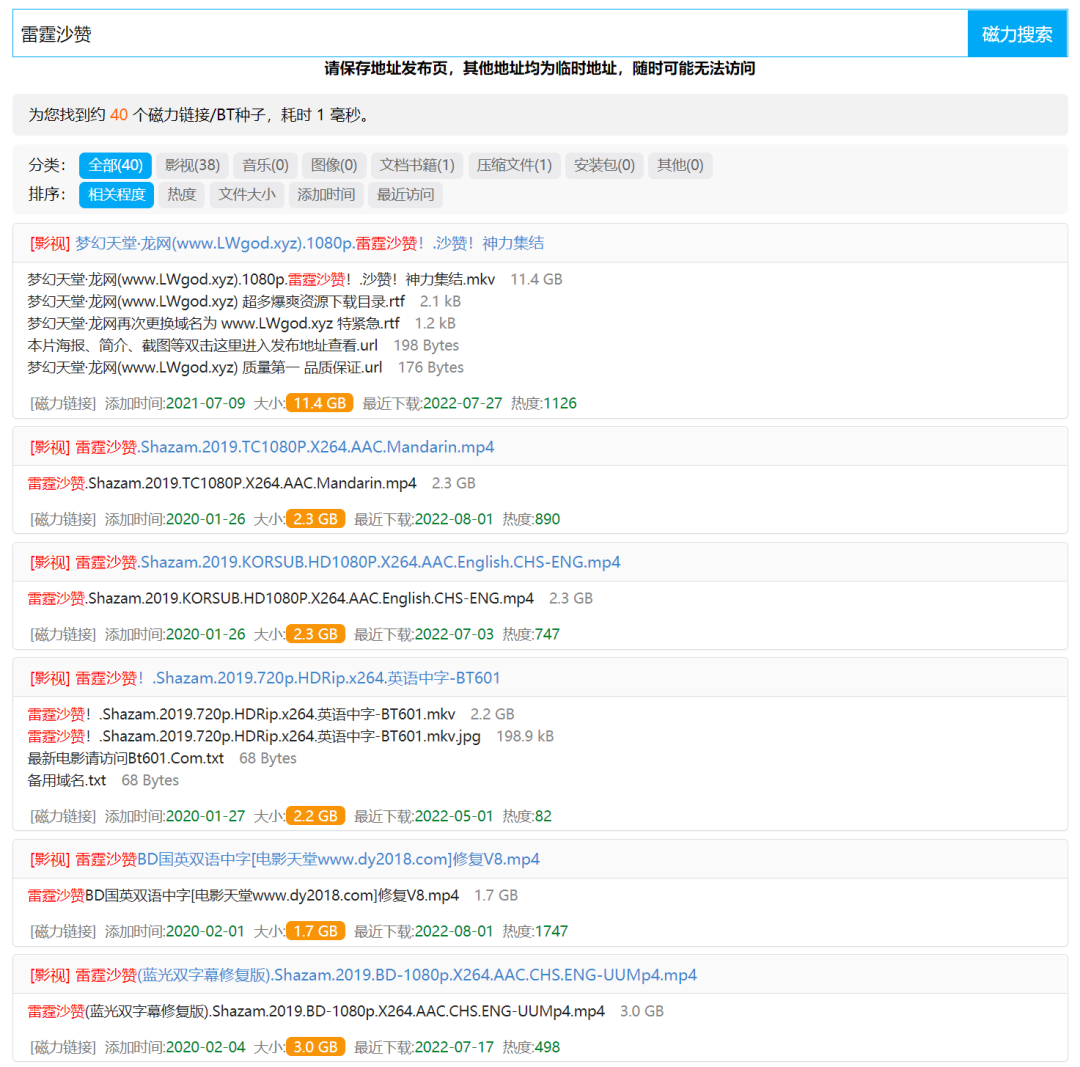Sort results by 最近访问
This screenshot has height=1067, width=1080.
tap(405, 195)
